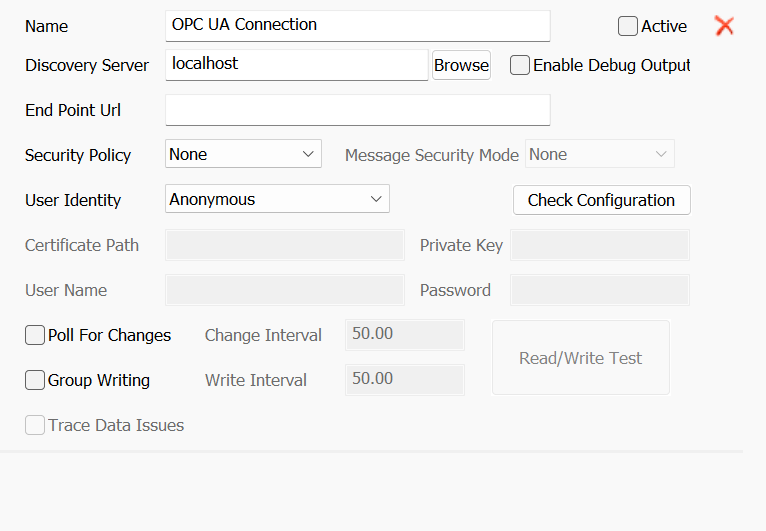Screen dimensions: 766x531
Task: Expand the User Identity dropdown
Action: pyautogui.click(x=277, y=199)
